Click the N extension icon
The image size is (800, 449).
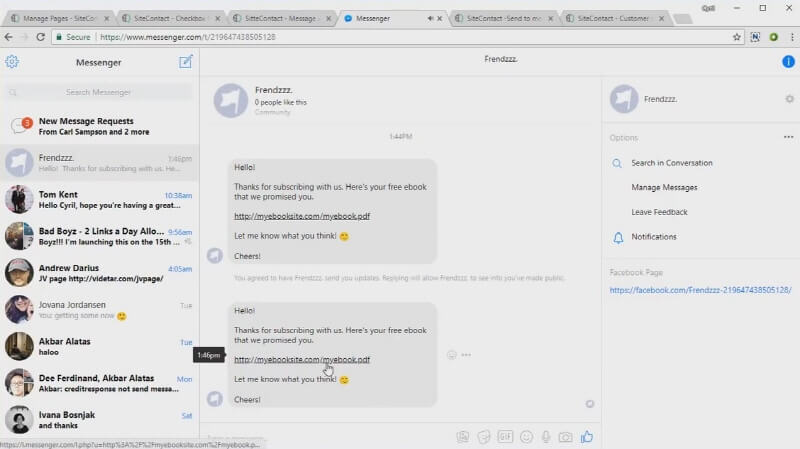(755, 37)
